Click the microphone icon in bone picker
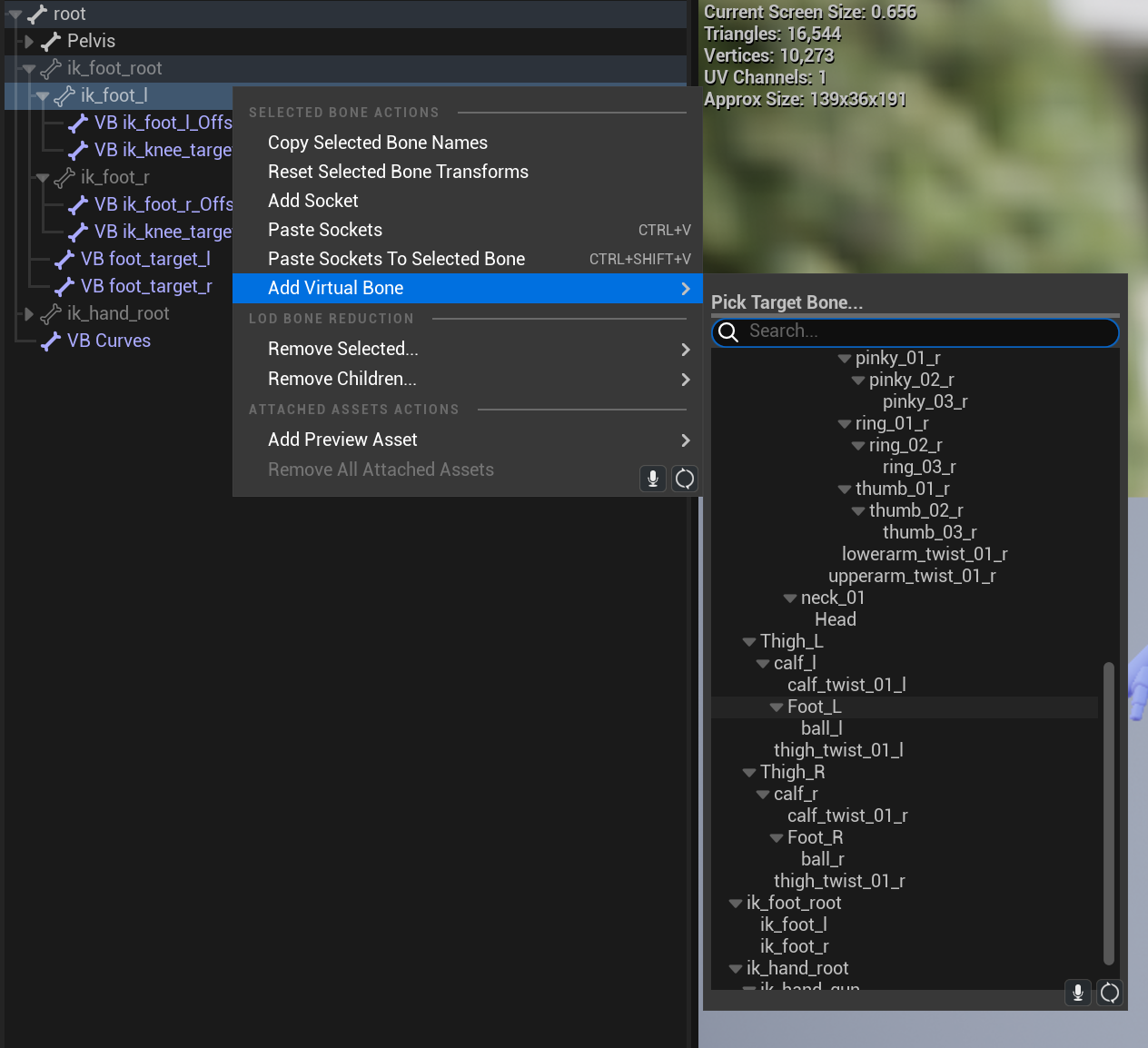Screen dimensions: 1148x1048 [1077, 993]
